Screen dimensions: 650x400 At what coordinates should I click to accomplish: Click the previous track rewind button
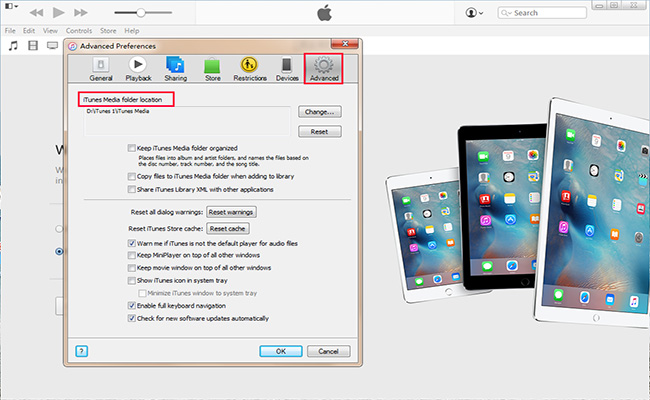point(36,13)
